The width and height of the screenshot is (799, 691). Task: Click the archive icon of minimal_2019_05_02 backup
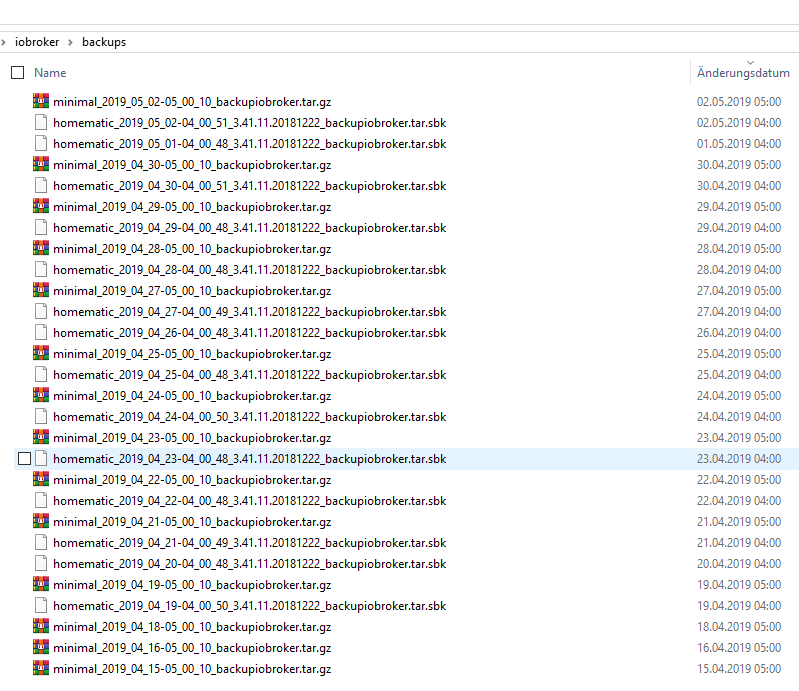[41, 101]
